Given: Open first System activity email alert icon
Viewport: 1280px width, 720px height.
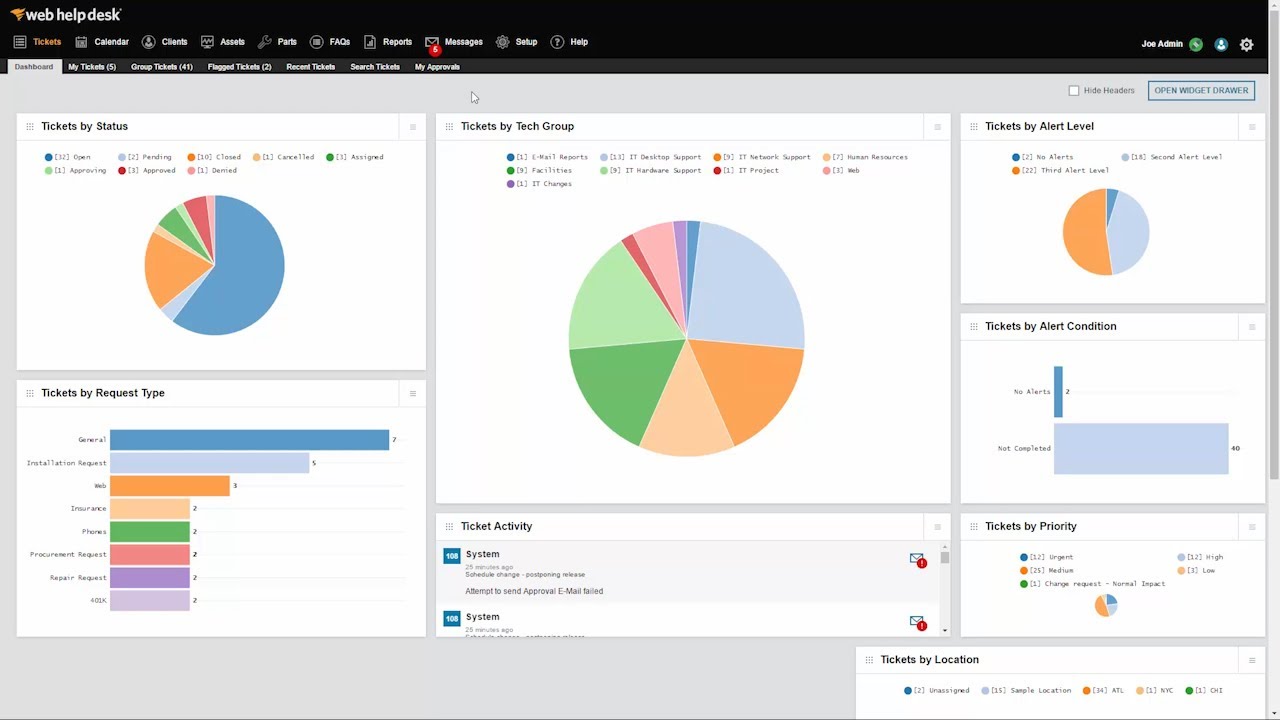Looking at the screenshot, I should 917,560.
